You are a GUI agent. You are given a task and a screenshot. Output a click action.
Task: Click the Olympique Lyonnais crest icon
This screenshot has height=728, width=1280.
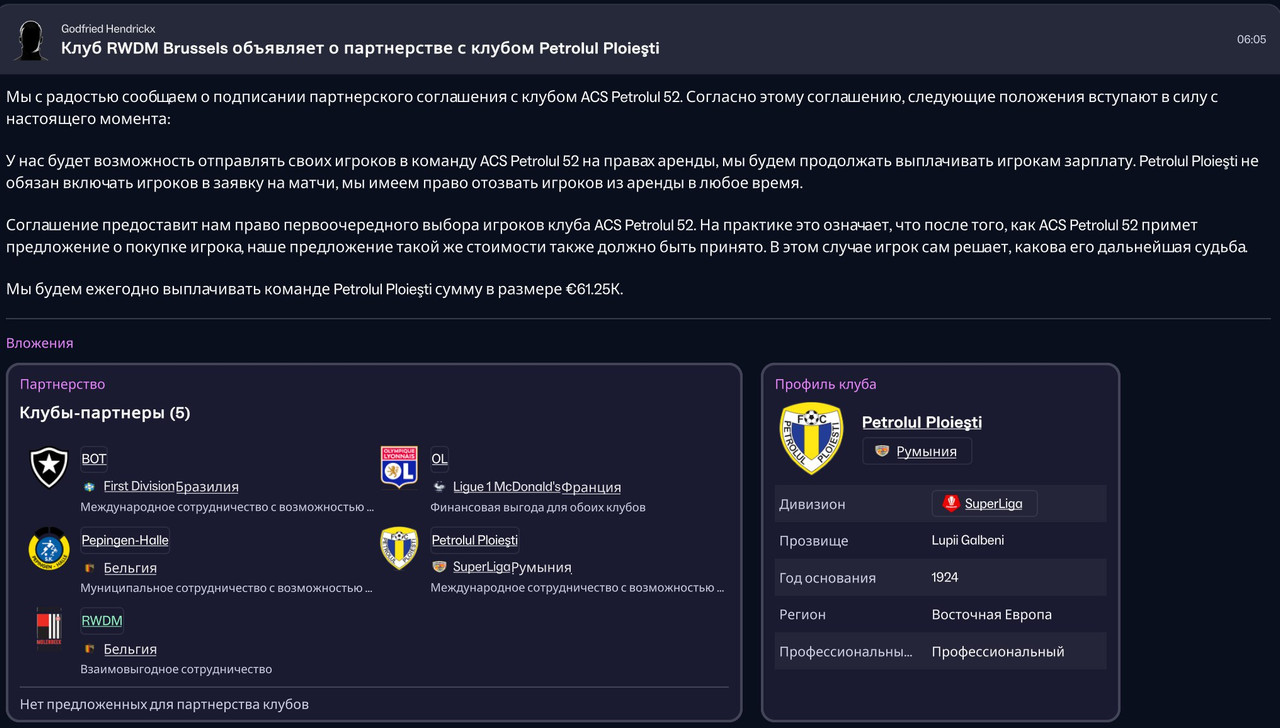[399, 467]
